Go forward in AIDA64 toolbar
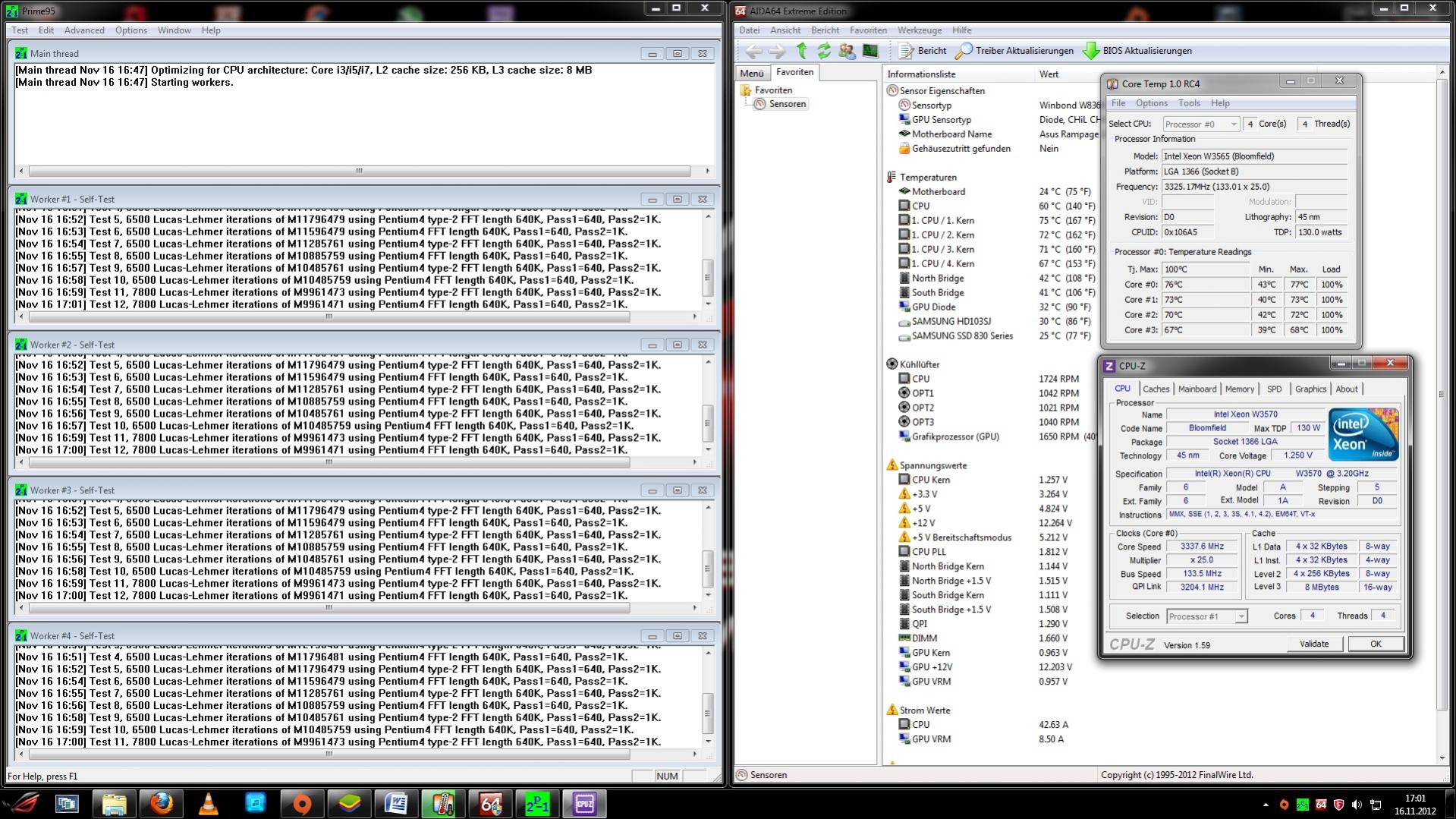 (x=777, y=51)
